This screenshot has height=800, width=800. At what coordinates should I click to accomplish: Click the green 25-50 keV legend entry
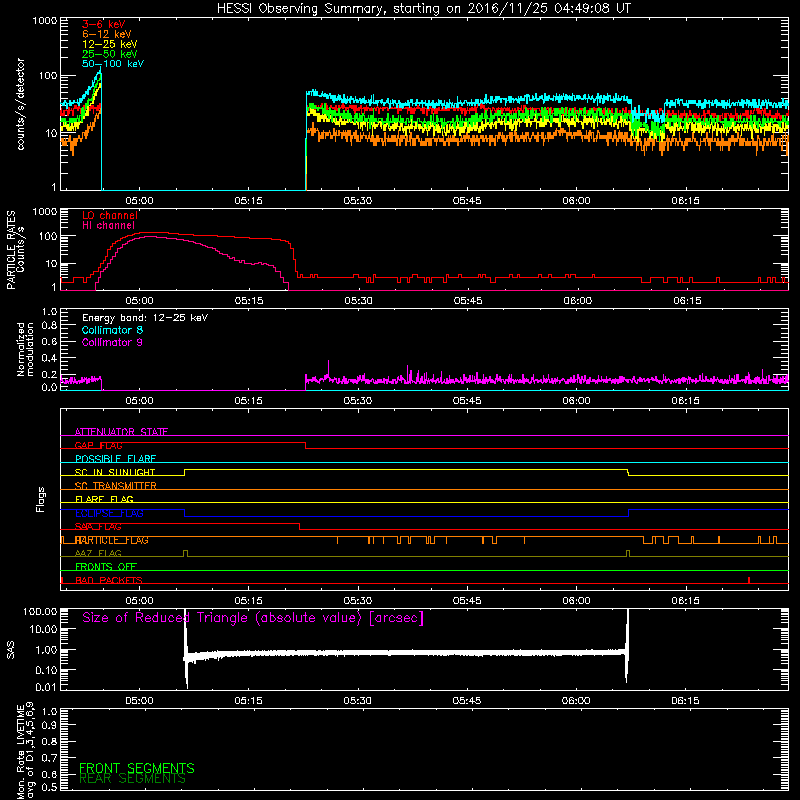pos(110,54)
